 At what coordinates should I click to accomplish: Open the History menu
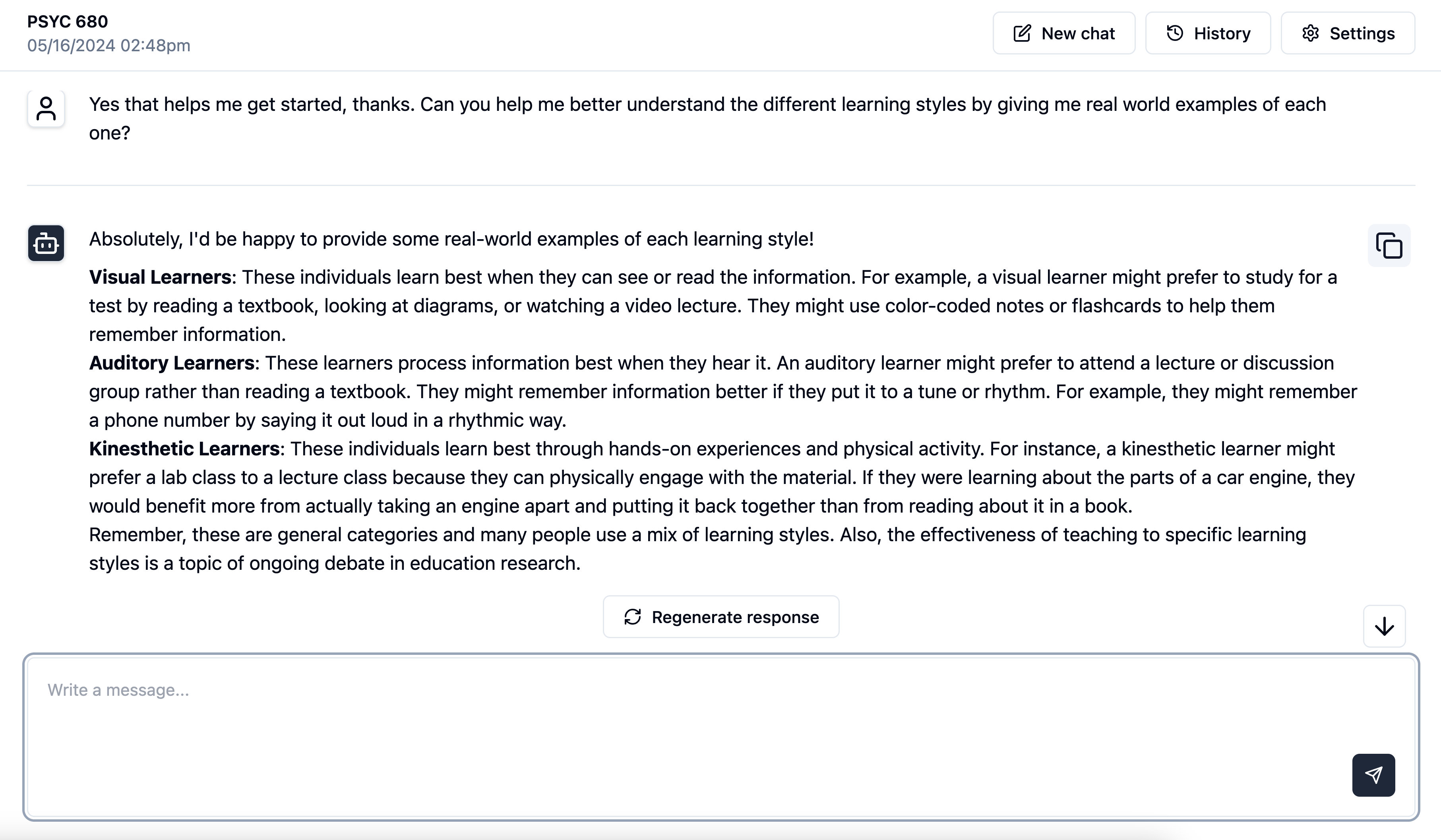click(x=1208, y=34)
